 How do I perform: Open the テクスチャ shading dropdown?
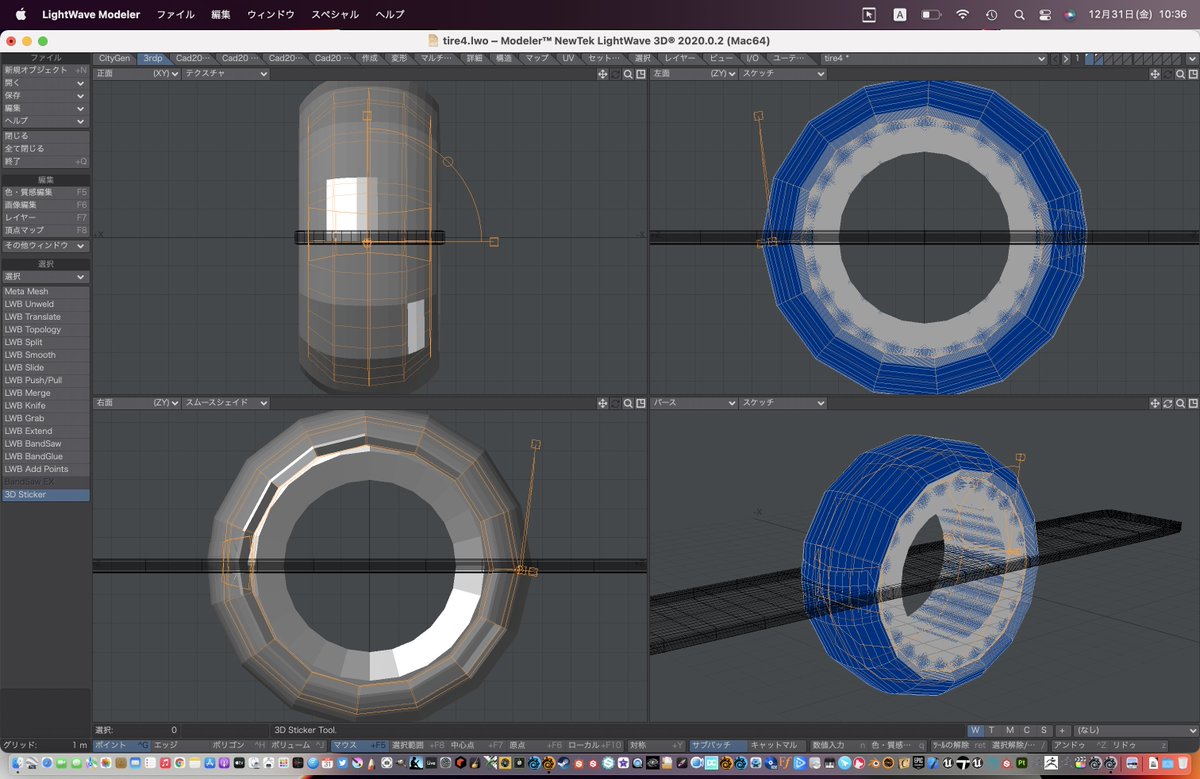(226, 74)
